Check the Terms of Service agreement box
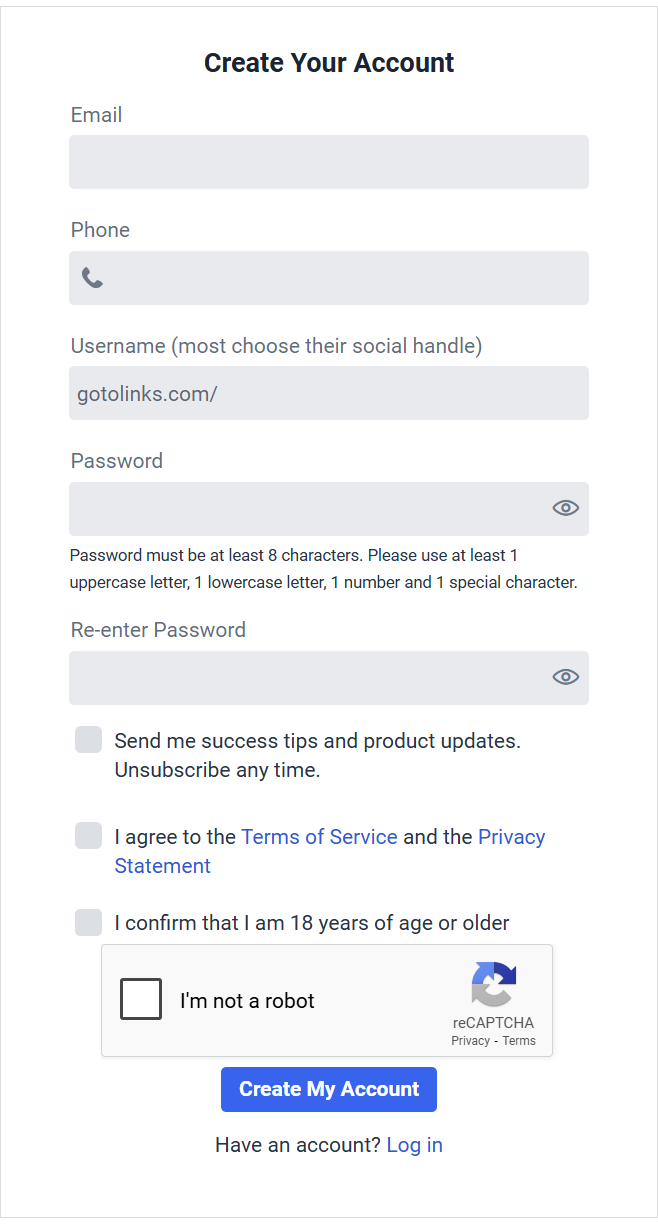This screenshot has height=1227, width=658. coord(88,835)
